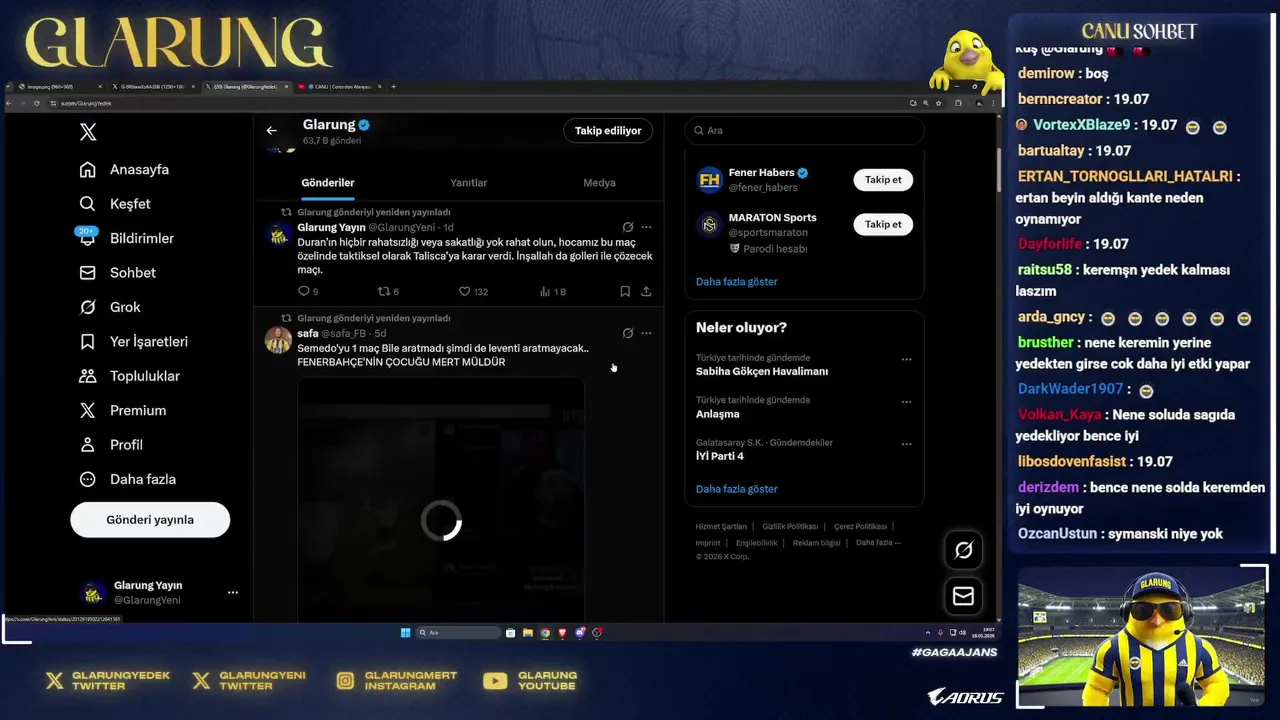Open Premium page
This screenshot has width=1280, height=720.
click(x=123, y=411)
